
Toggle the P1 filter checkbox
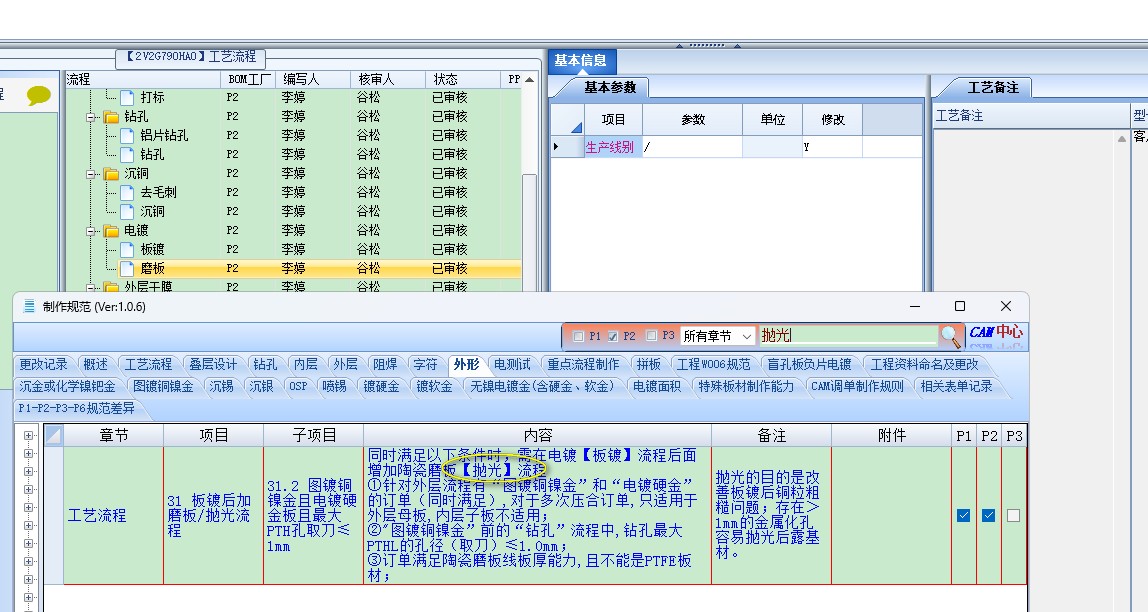click(578, 336)
